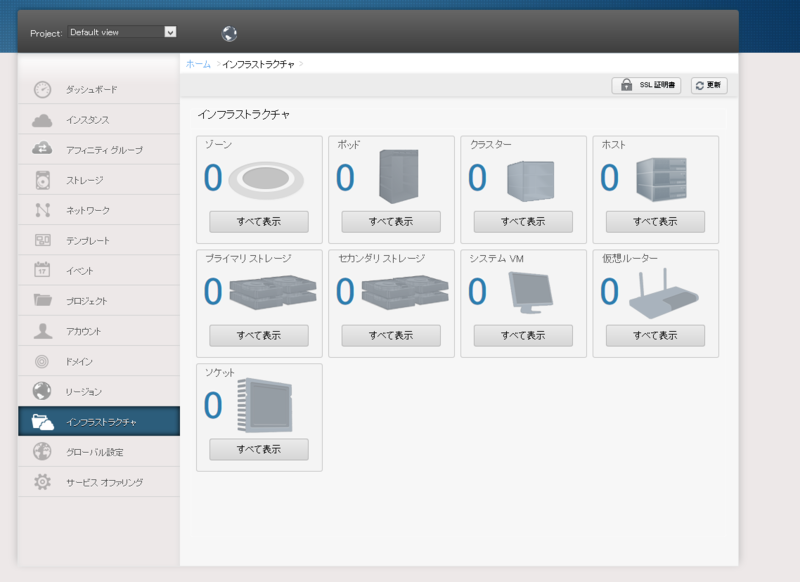800x582 pixels.
Task: Switch to アフィニティ グループ section
Action: 40,150
